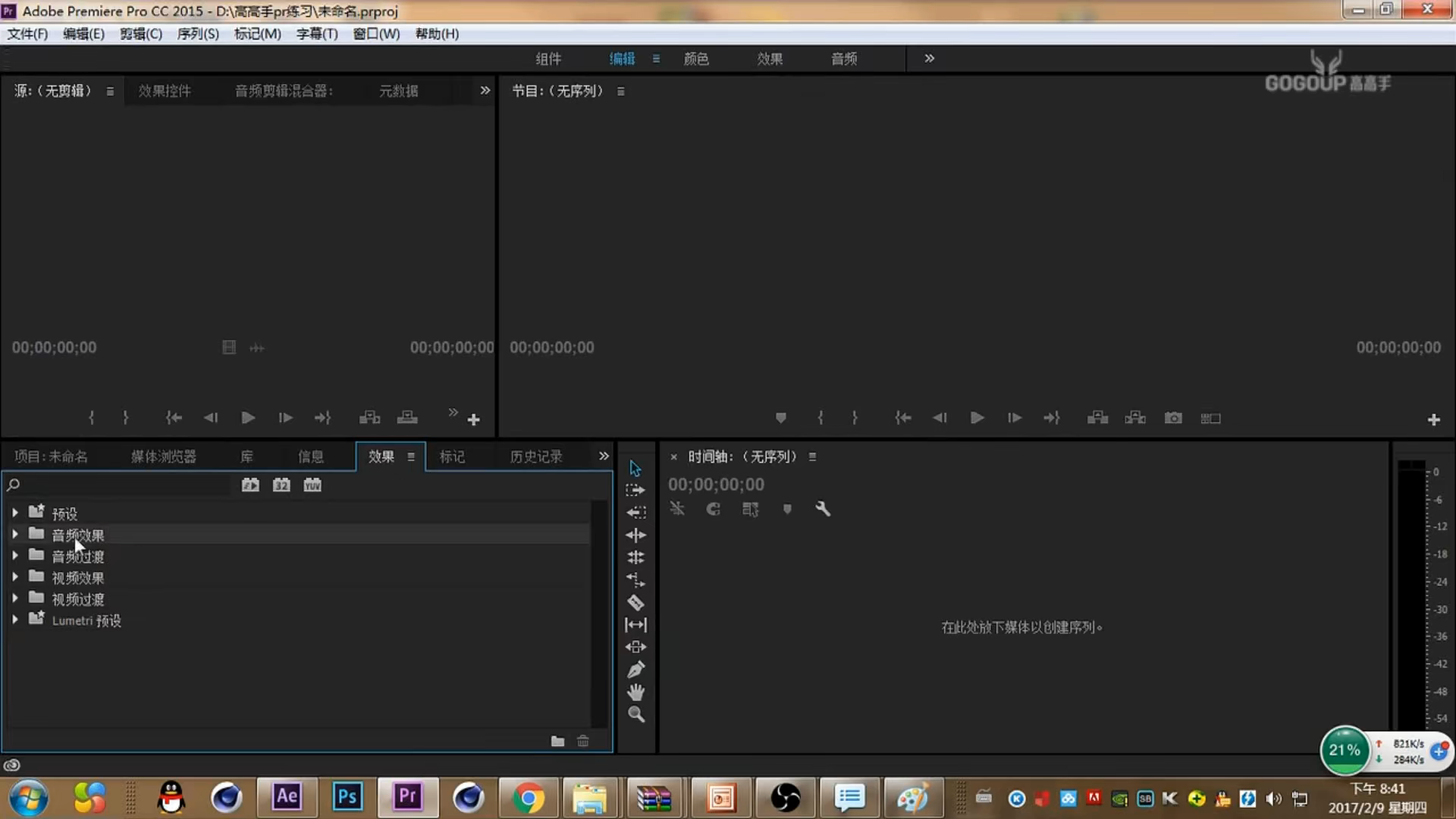
Task: Step forward one frame in program monitor
Action: [1014, 418]
